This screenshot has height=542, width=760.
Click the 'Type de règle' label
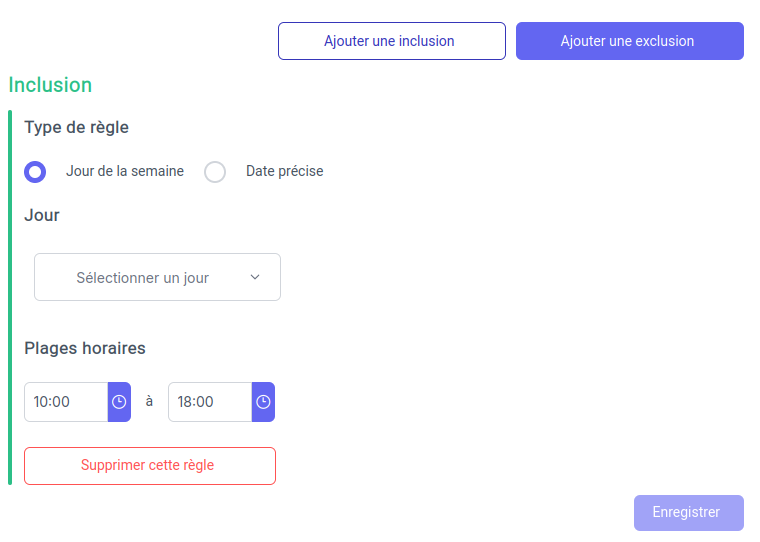click(x=76, y=127)
